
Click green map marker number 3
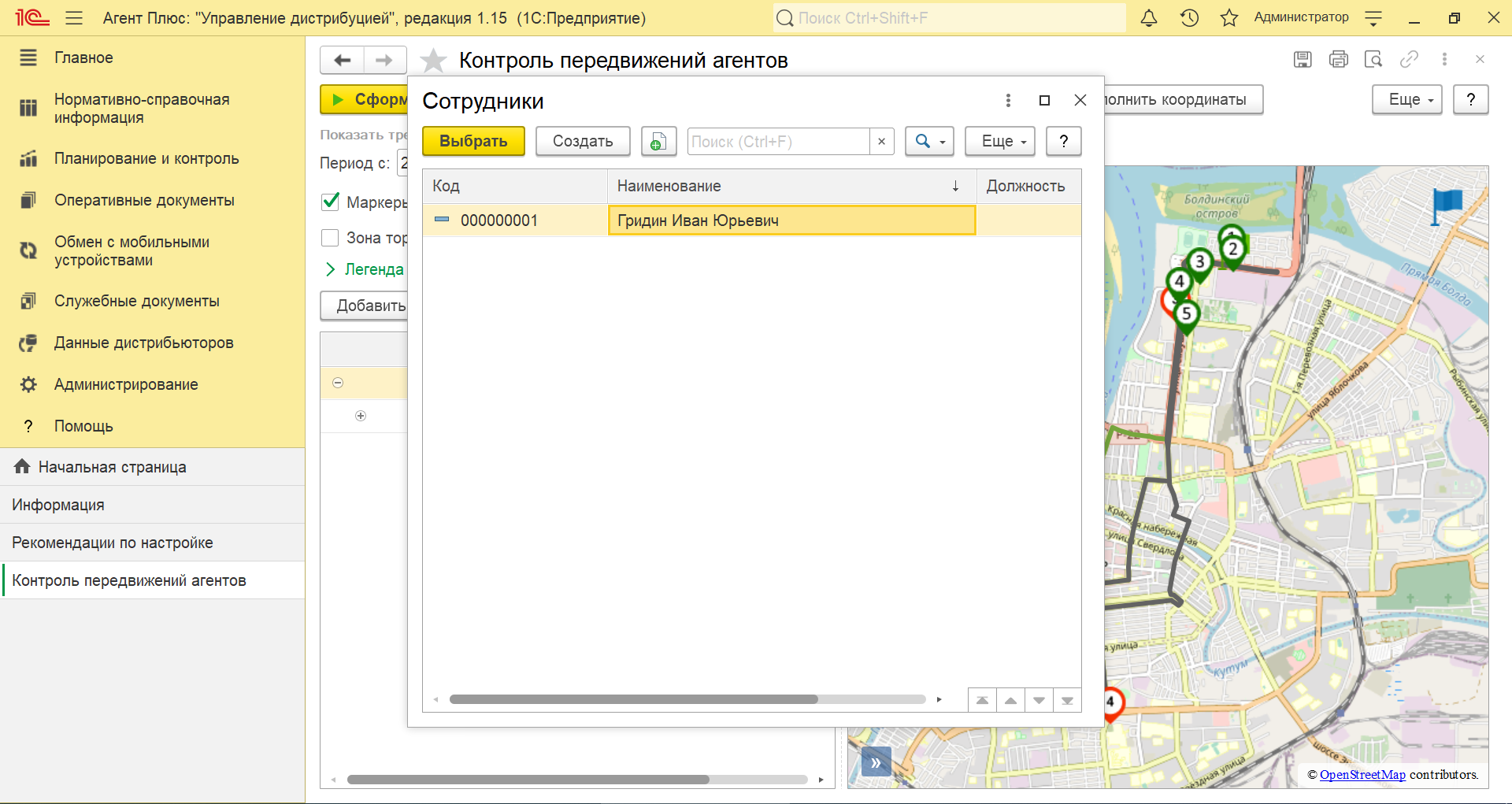1199,264
